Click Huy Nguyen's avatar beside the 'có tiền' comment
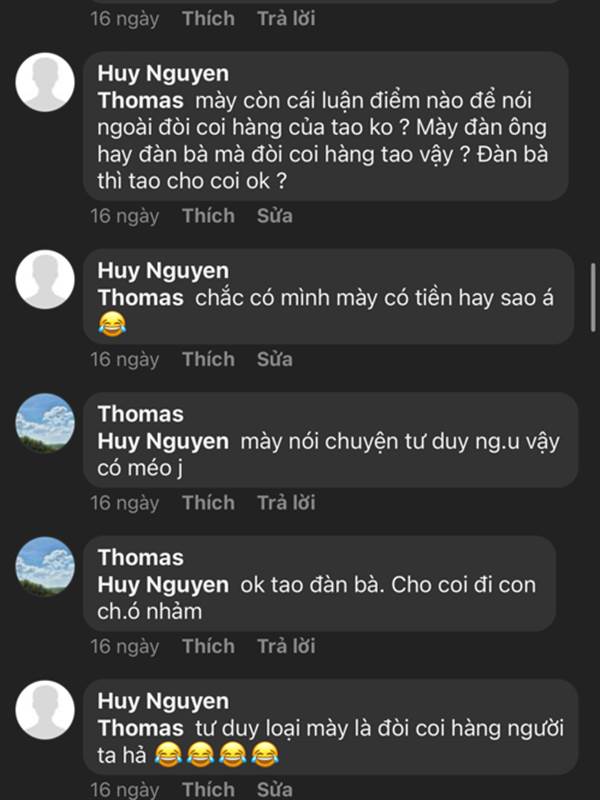This screenshot has width=600, height=800. tap(46, 279)
